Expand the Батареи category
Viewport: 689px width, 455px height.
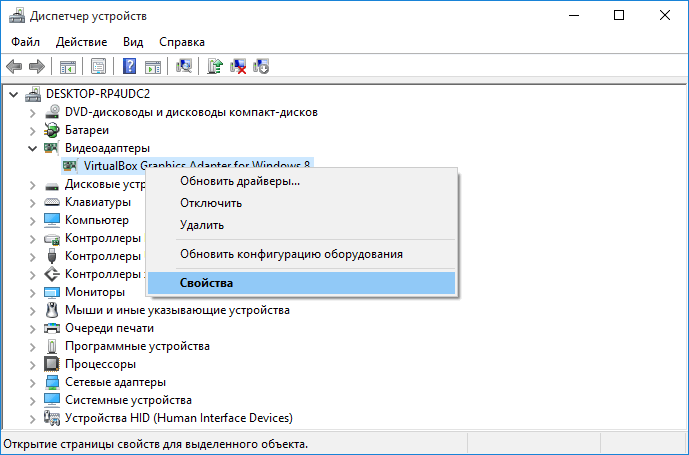[32, 130]
